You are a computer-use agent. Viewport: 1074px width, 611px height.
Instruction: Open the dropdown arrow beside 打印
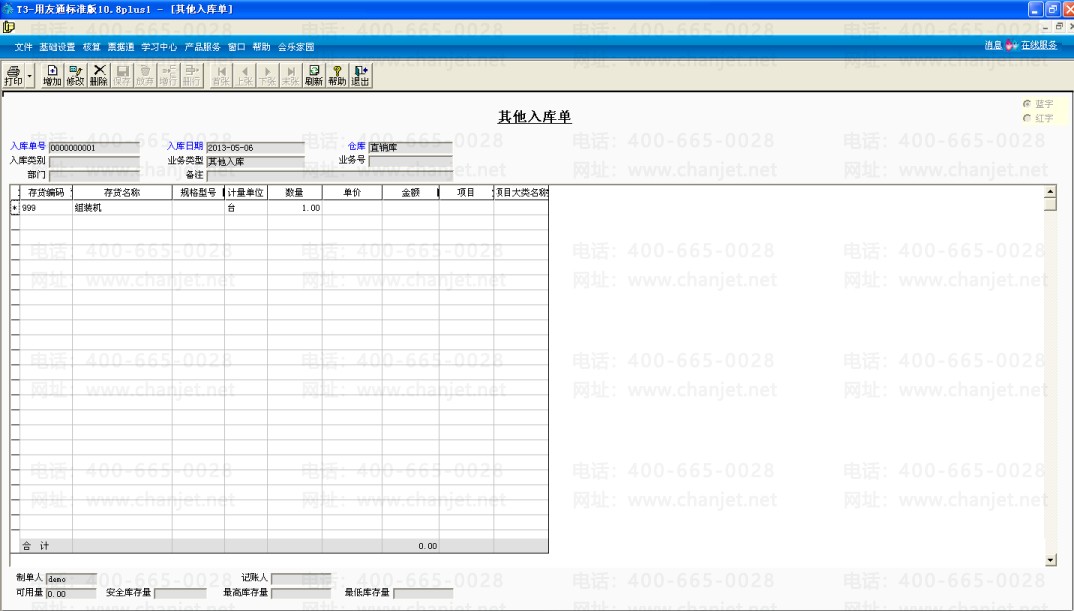point(29,75)
